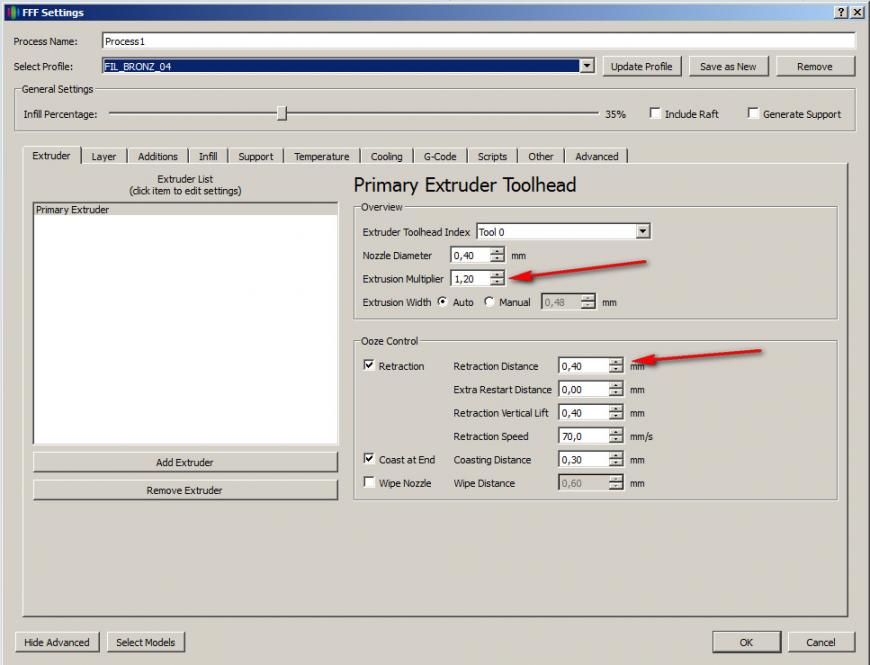Open the Temperature tab
Screen dimensions: 870x665
[x=322, y=156]
